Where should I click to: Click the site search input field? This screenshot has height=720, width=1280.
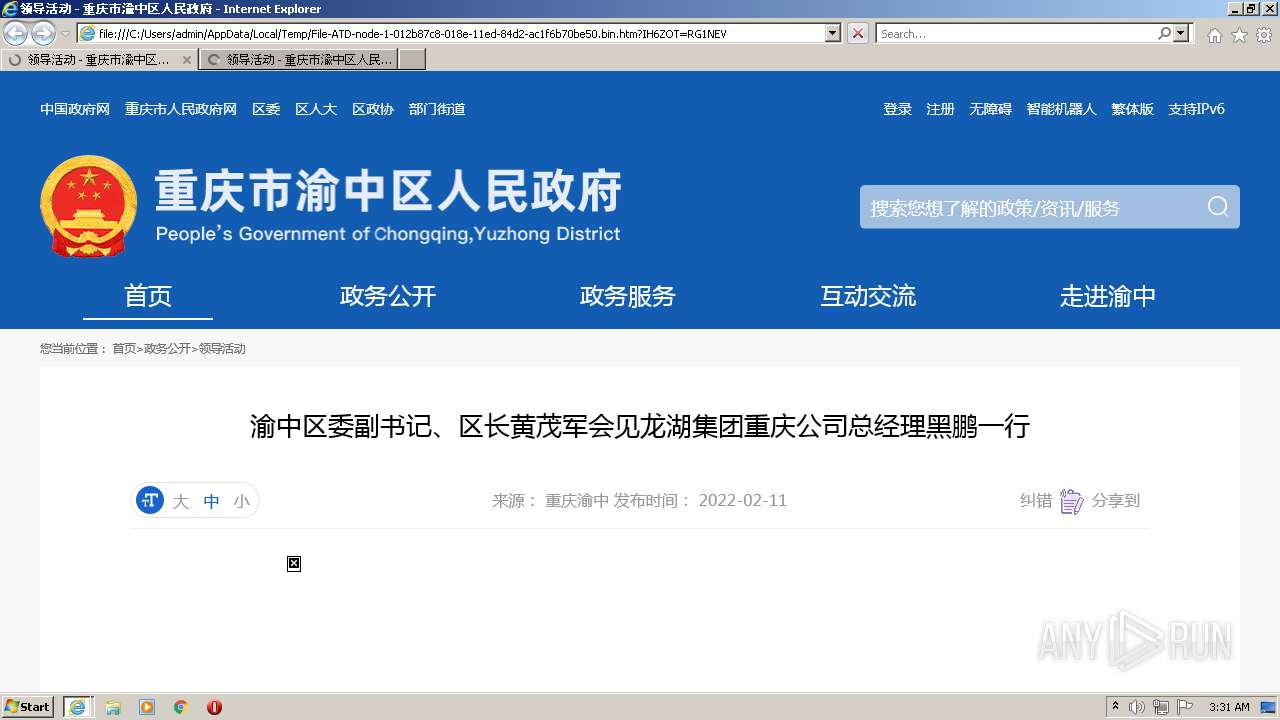1030,207
